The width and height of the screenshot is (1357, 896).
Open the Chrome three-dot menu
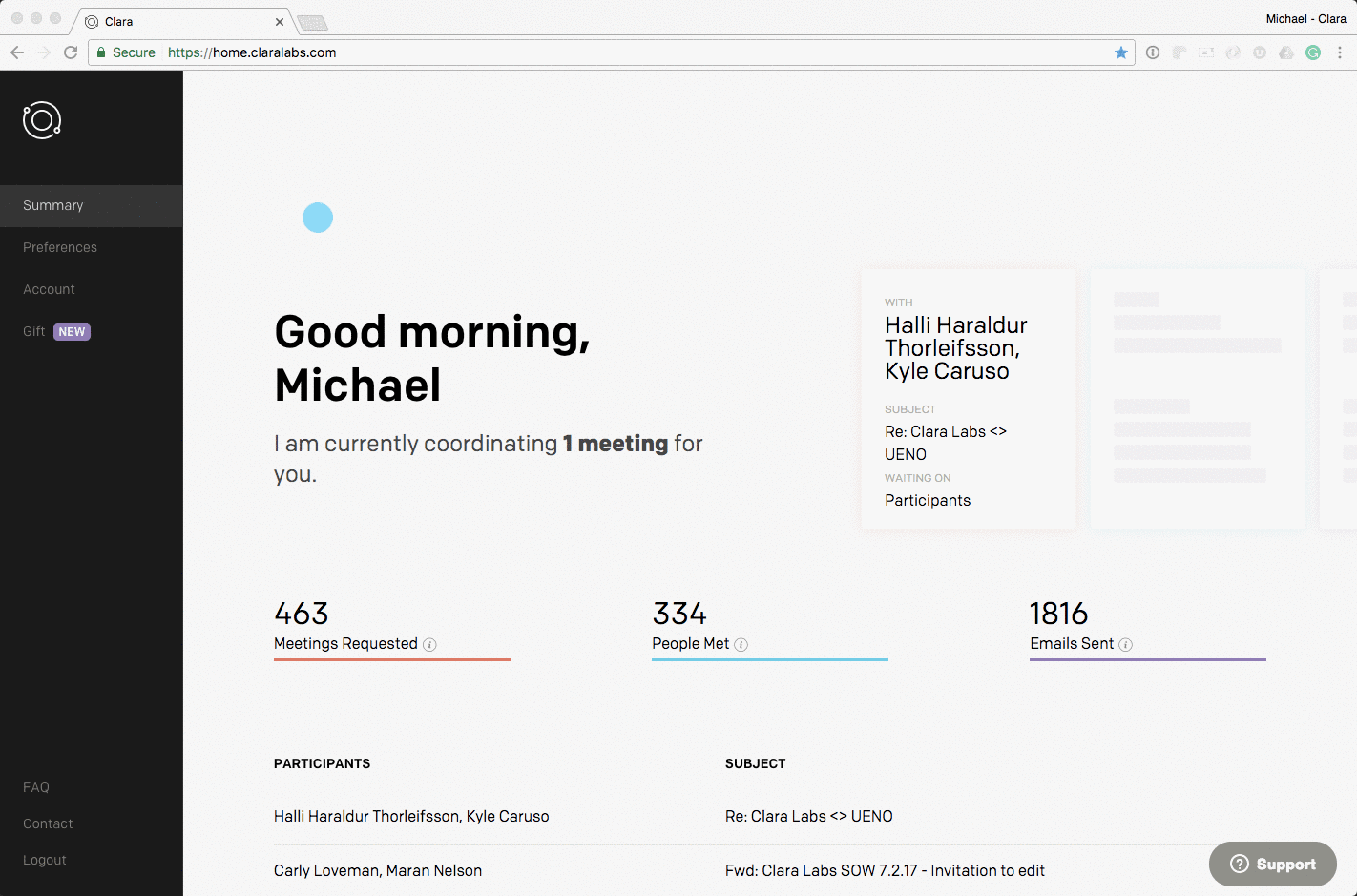1340,52
